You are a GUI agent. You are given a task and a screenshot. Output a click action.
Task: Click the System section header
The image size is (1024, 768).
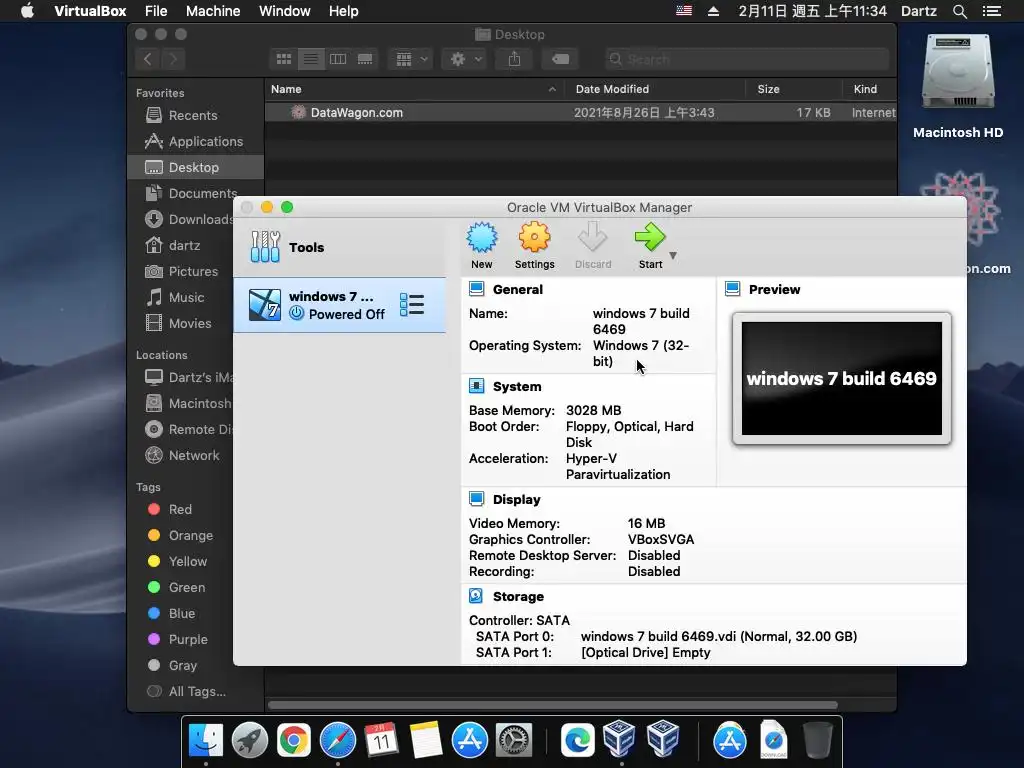click(517, 387)
